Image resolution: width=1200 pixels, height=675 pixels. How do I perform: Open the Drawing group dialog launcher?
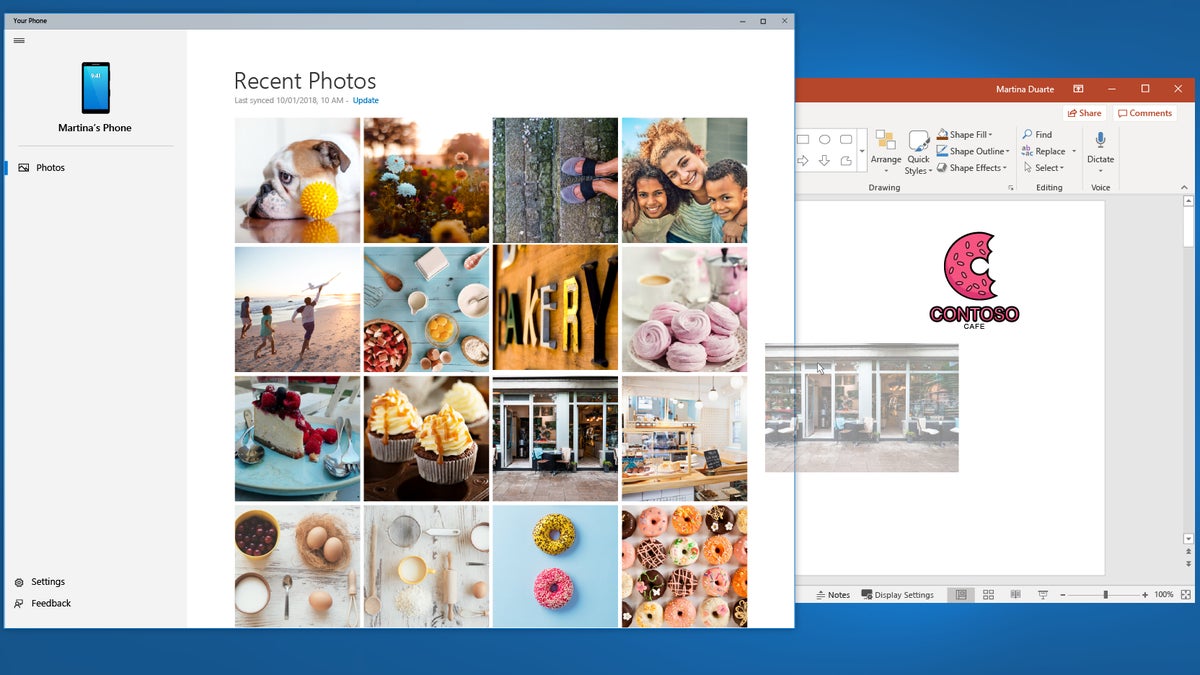(x=1011, y=188)
